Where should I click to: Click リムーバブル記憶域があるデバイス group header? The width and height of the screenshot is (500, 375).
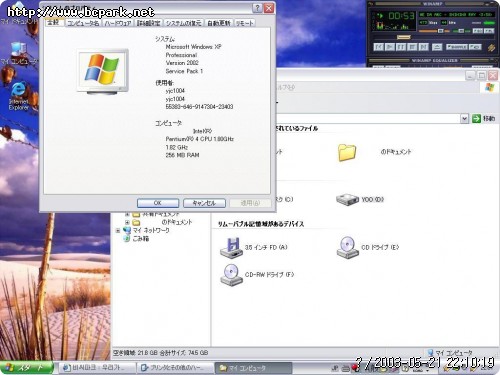pos(261,224)
